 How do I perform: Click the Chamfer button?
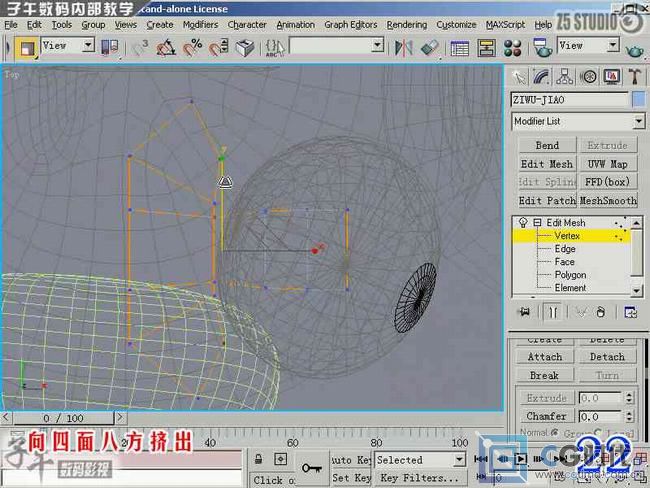tap(546, 416)
